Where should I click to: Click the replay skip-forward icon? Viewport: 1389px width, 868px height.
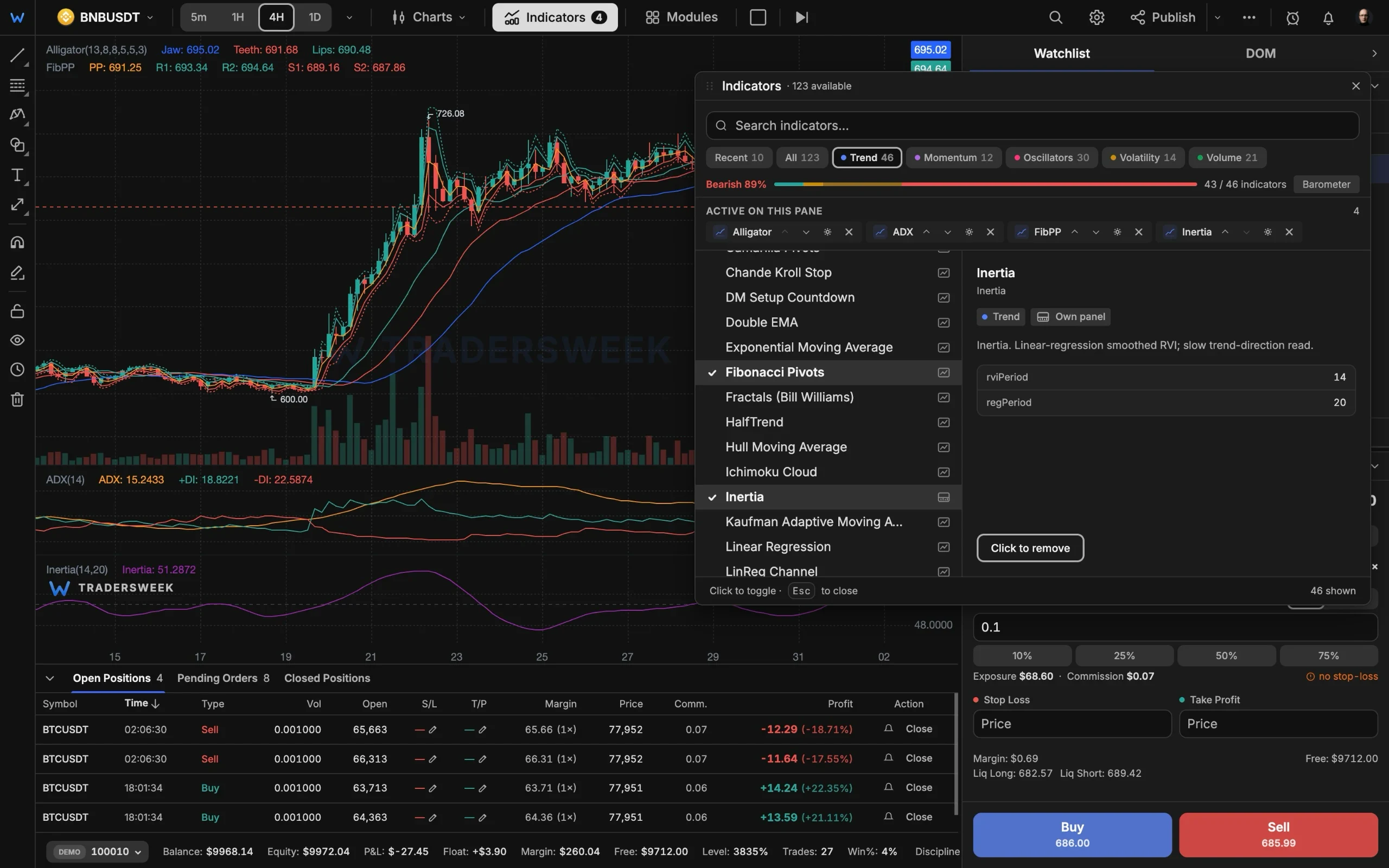point(802,17)
